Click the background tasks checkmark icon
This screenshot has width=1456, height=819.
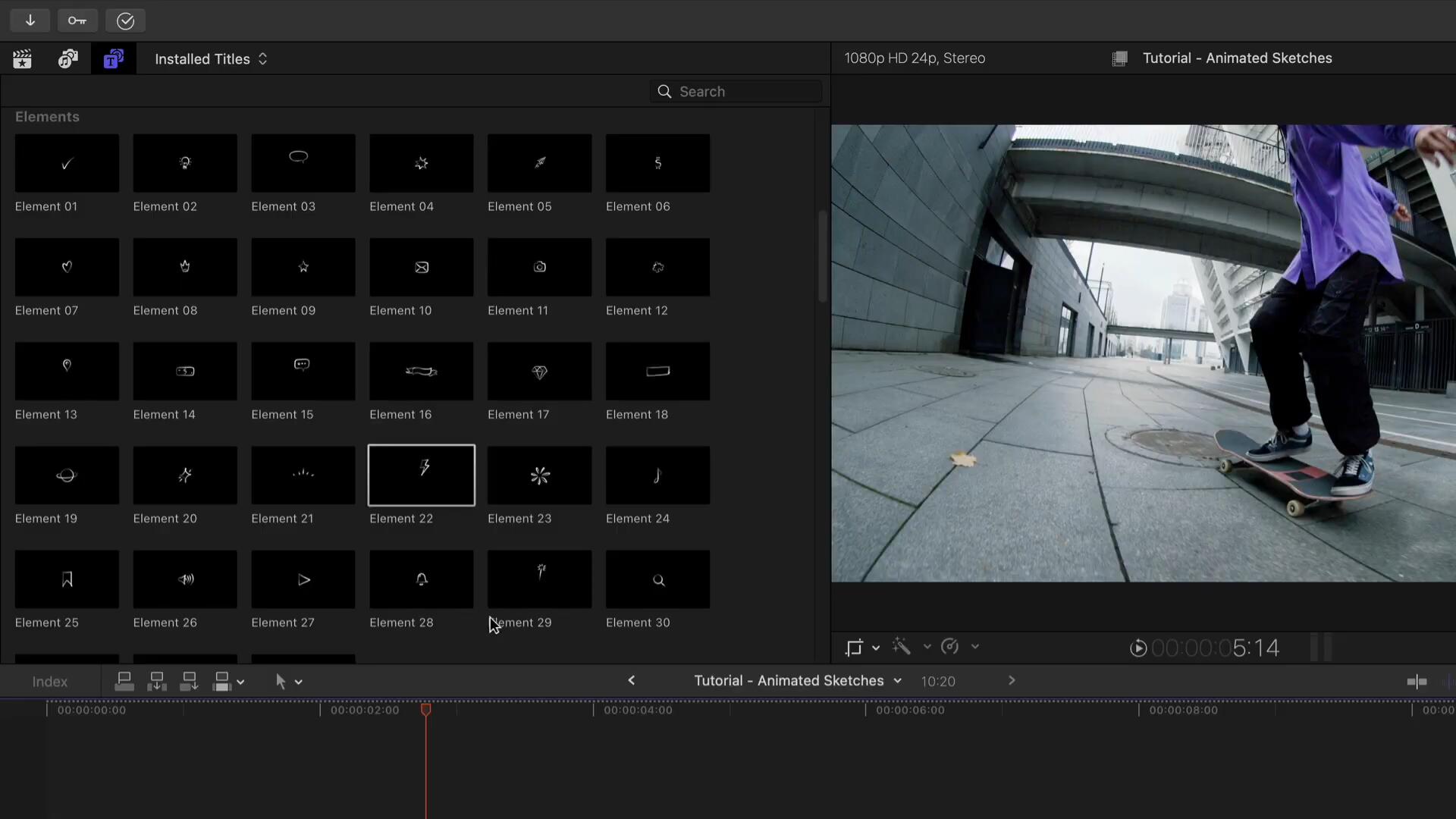point(125,20)
